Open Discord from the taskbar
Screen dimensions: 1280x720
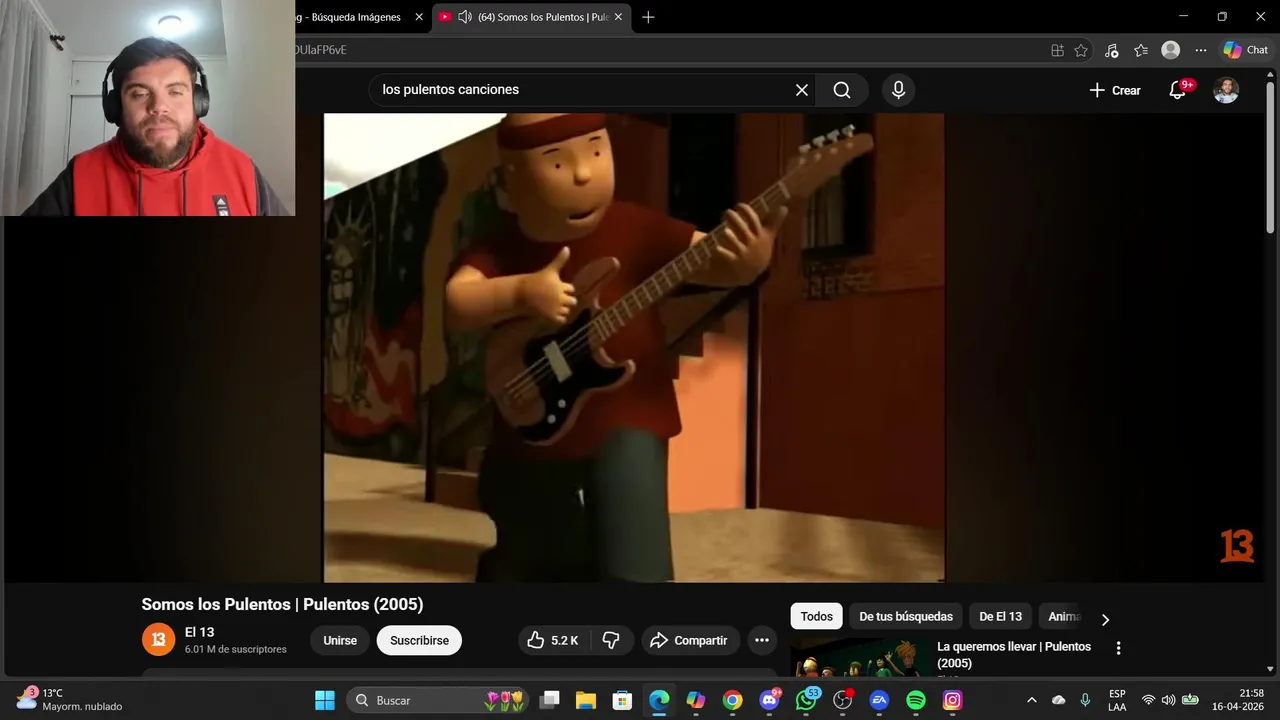point(770,700)
